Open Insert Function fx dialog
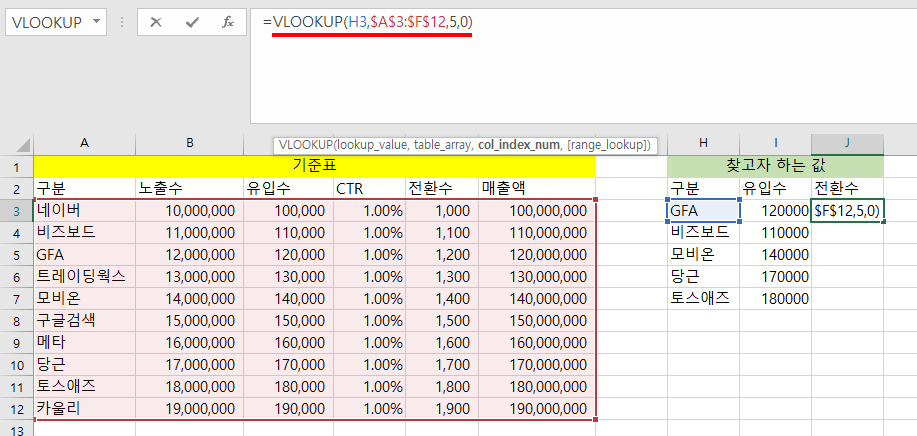Screen dimensions: 917x436 tap(227, 22)
